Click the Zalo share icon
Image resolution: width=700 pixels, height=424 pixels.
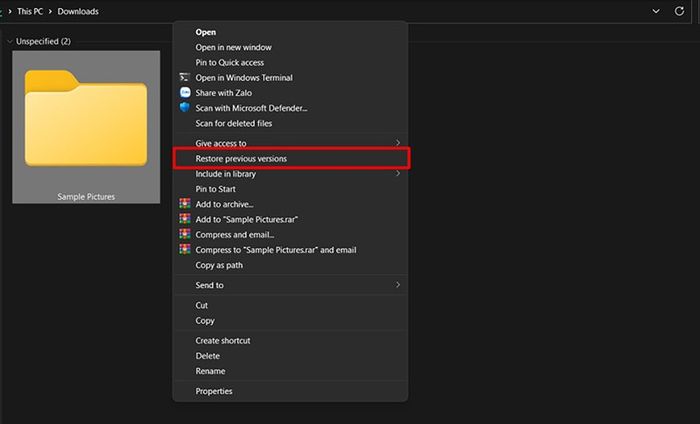pos(185,92)
